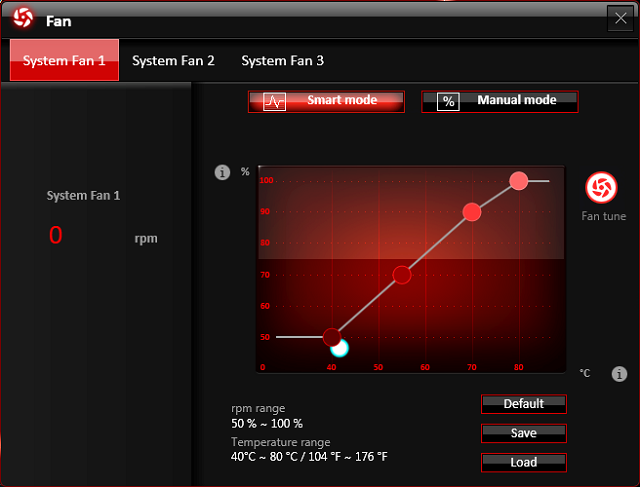
Task: Click the temperature range value text
Action: (309, 456)
